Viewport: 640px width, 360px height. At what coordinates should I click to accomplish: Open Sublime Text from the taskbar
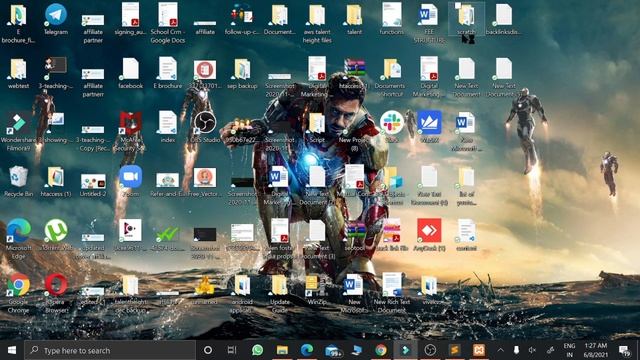(x=454, y=350)
